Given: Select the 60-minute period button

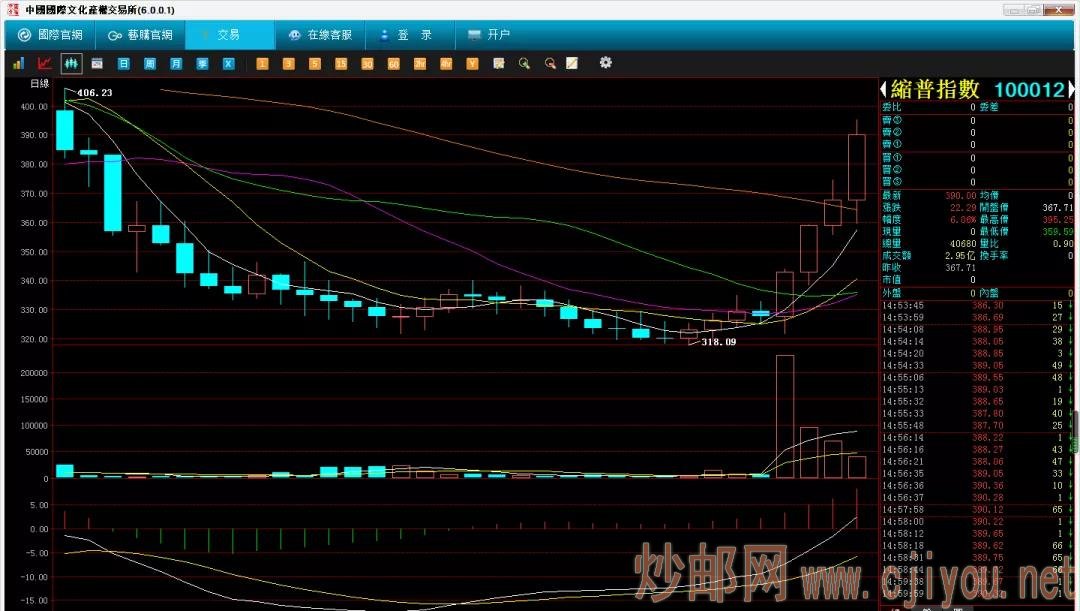Looking at the screenshot, I should coord(394,63).
